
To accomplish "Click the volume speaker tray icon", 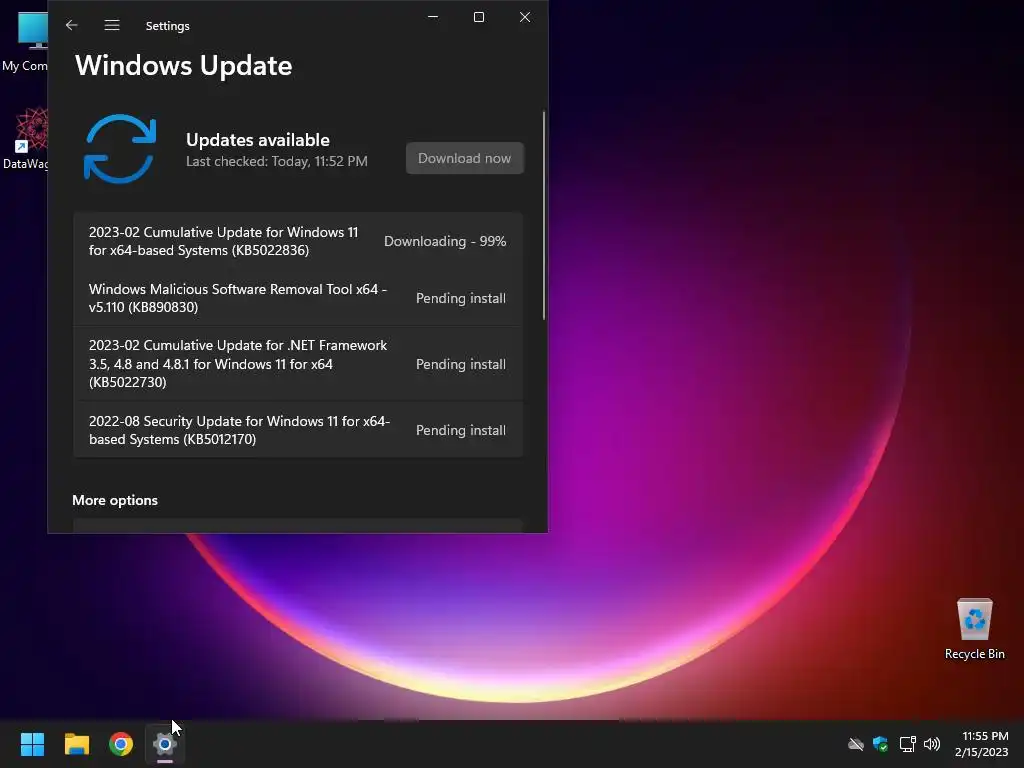I will click(932, 744).
